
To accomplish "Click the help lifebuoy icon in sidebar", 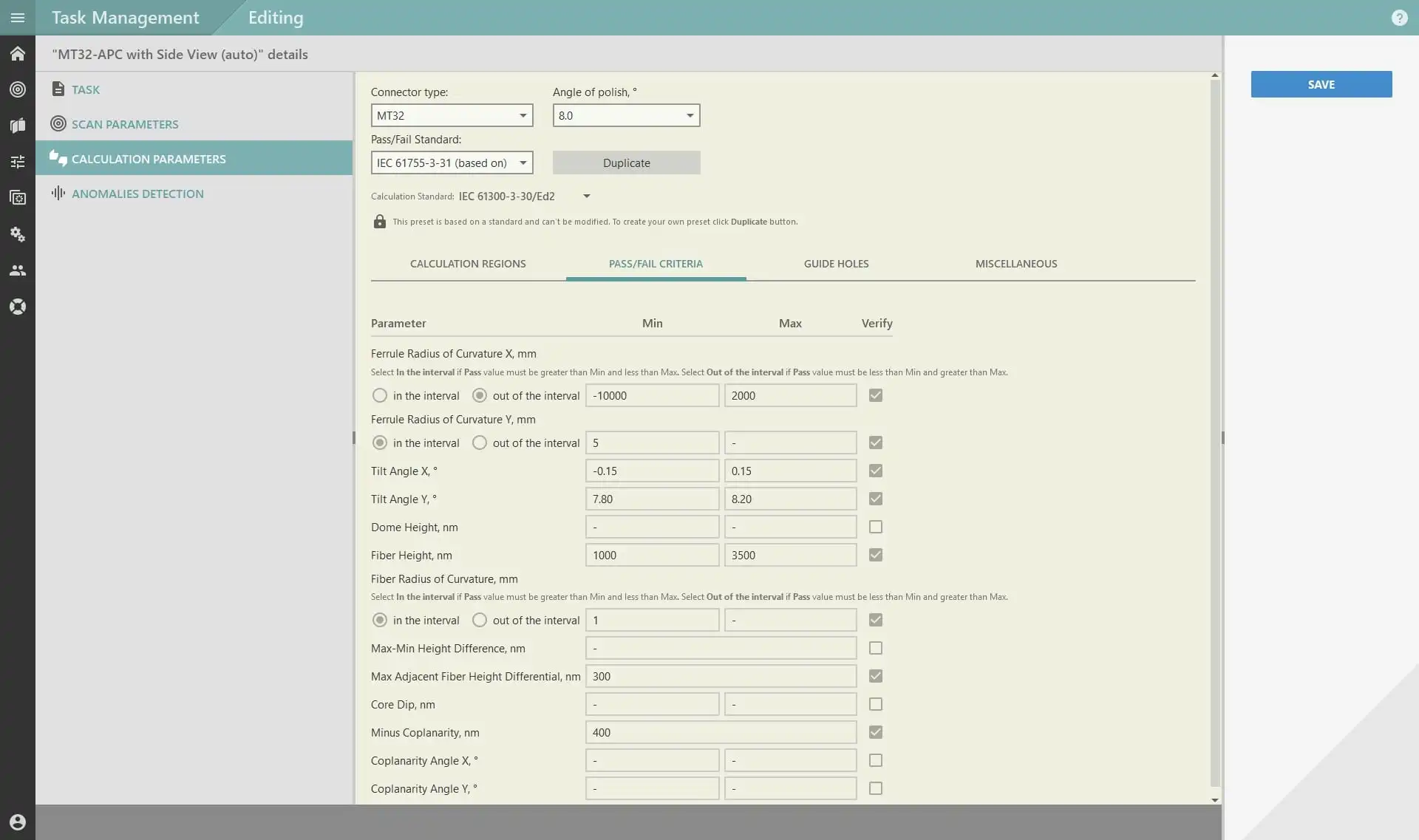I will point(18,306).
